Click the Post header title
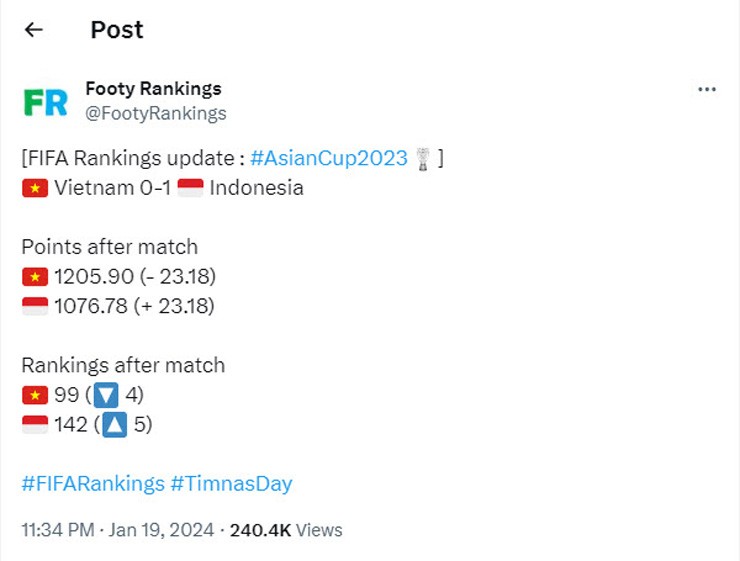 coord(117,30)
